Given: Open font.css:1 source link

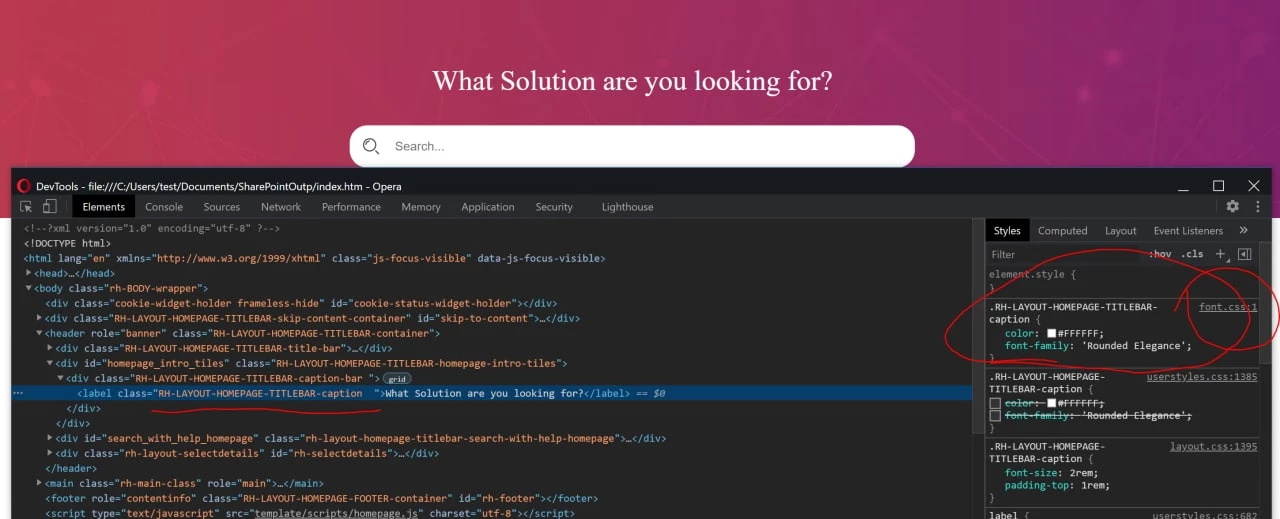Looking at the screenshot, I should coord(1228,307).
